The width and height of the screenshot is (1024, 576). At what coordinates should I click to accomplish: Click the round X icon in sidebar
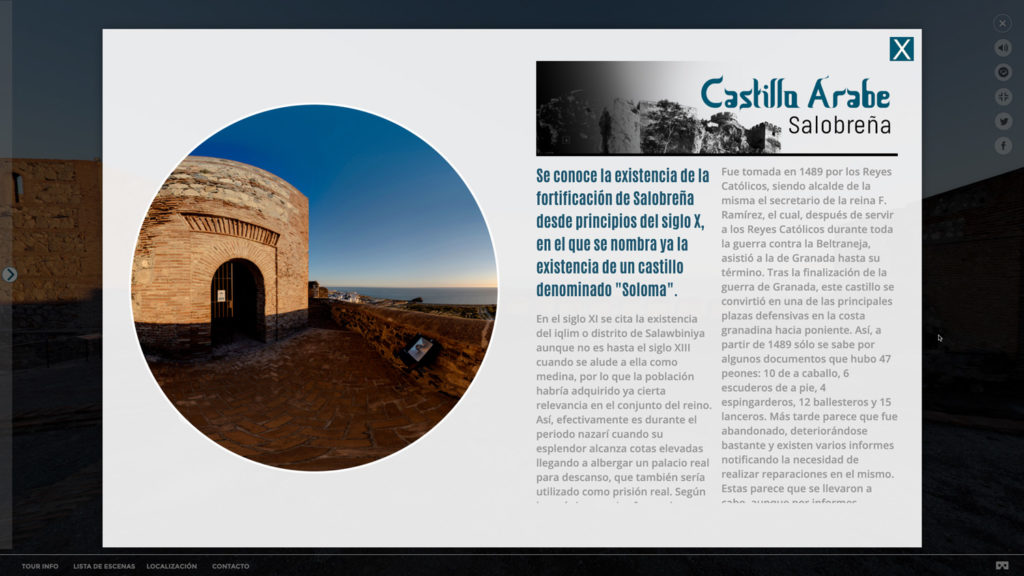coord(1003,24)
